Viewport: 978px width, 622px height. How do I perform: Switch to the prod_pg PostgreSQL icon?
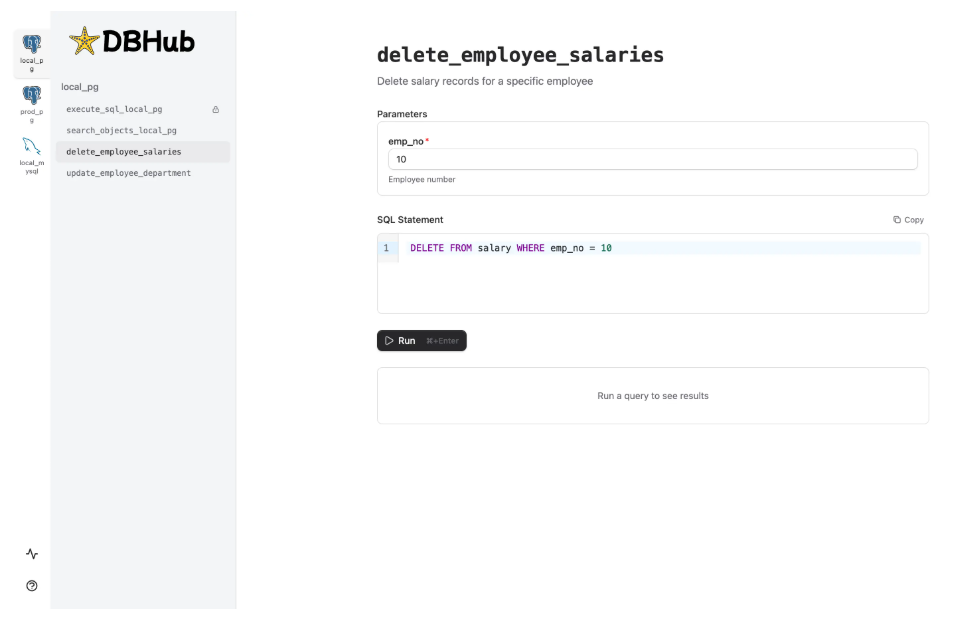coord(32,95)
